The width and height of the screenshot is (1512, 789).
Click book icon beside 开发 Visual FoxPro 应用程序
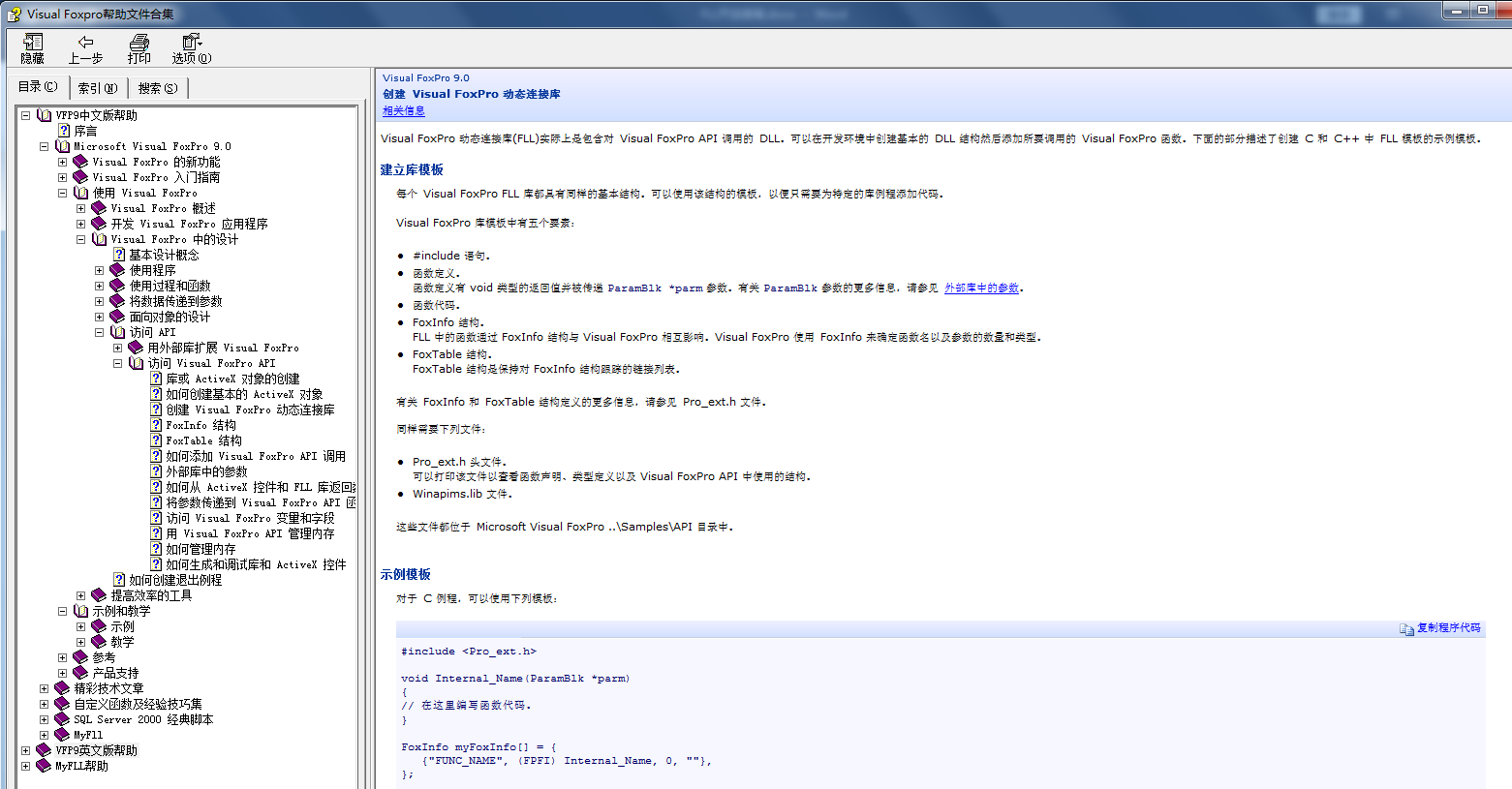pyautogui.click(x=99, y=224)
